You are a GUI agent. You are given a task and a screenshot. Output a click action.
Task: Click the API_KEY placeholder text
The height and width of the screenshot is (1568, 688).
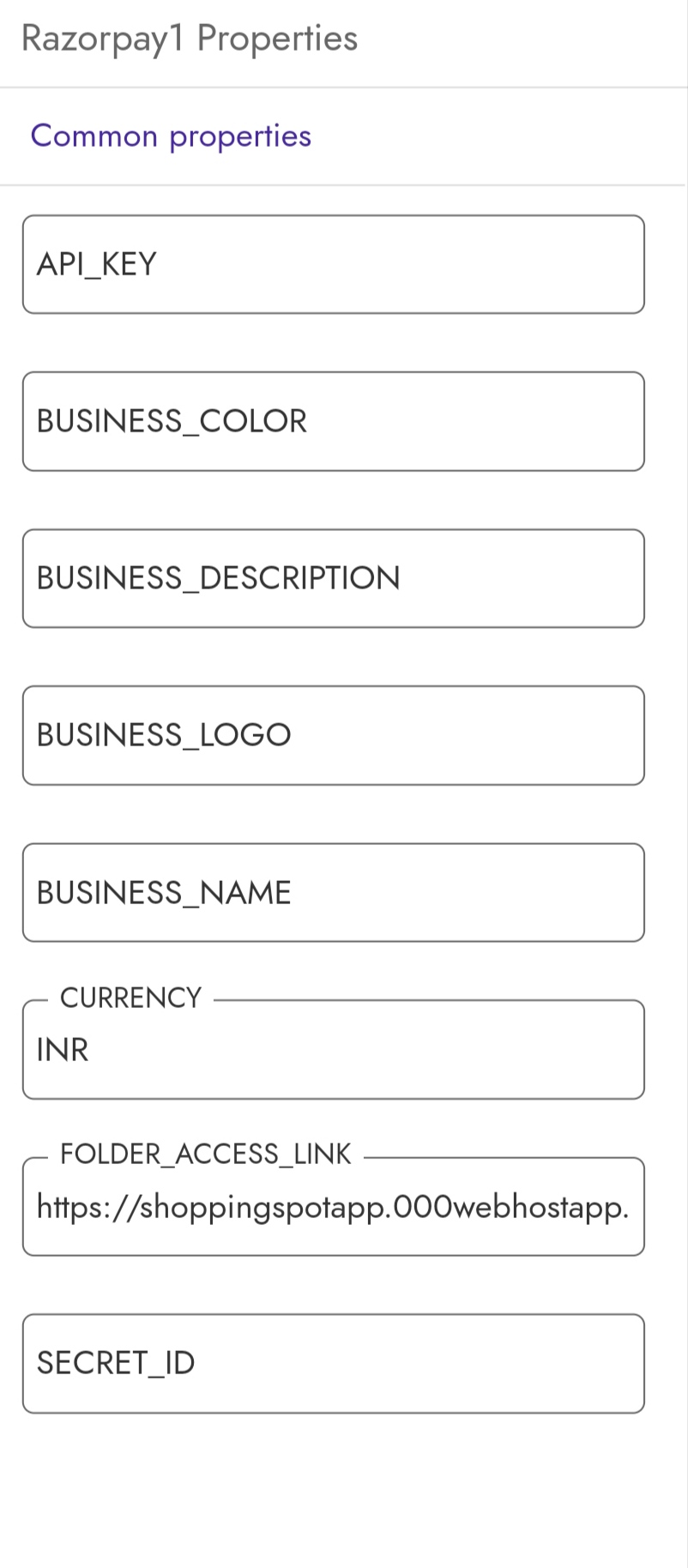coord(96,264)
